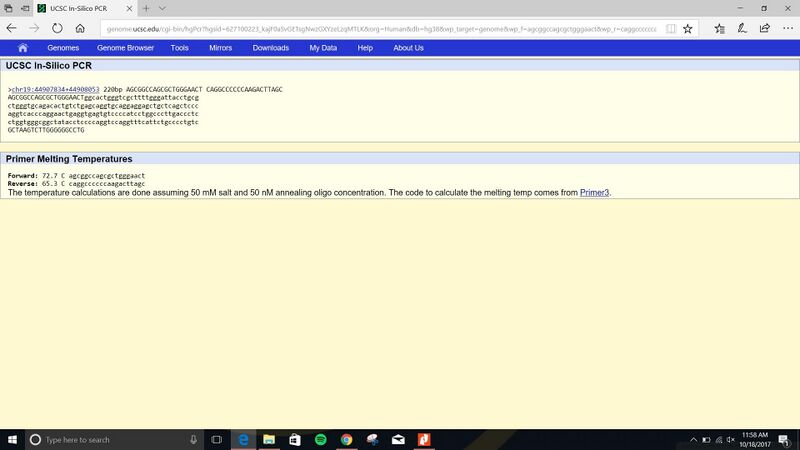Viewport: 800px width, 450px height.
Task: Open the Genome Browser menu
Action: click(x=125, y=48)
